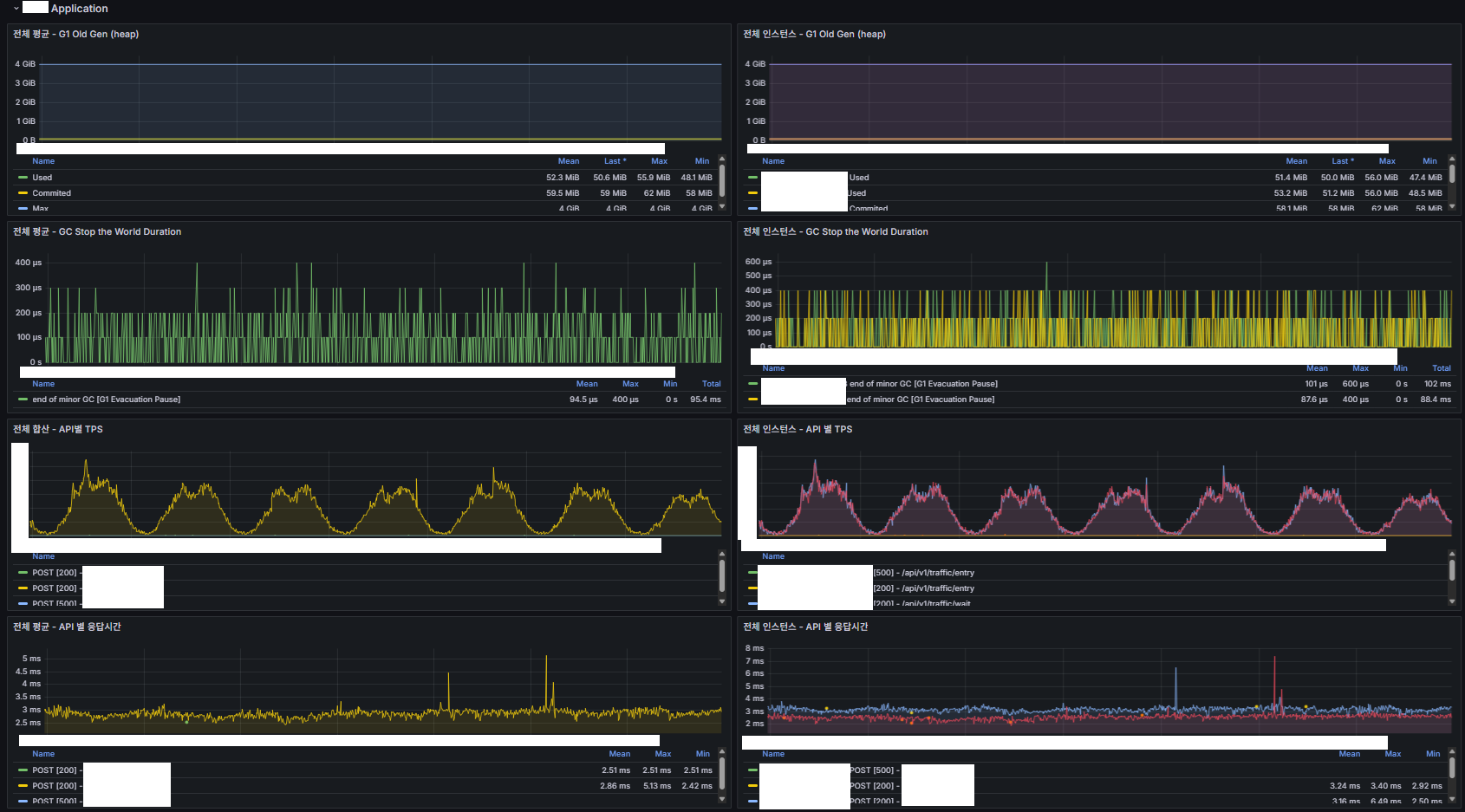
Task: Open color picker for the Used series swatch
Action: 23,177
